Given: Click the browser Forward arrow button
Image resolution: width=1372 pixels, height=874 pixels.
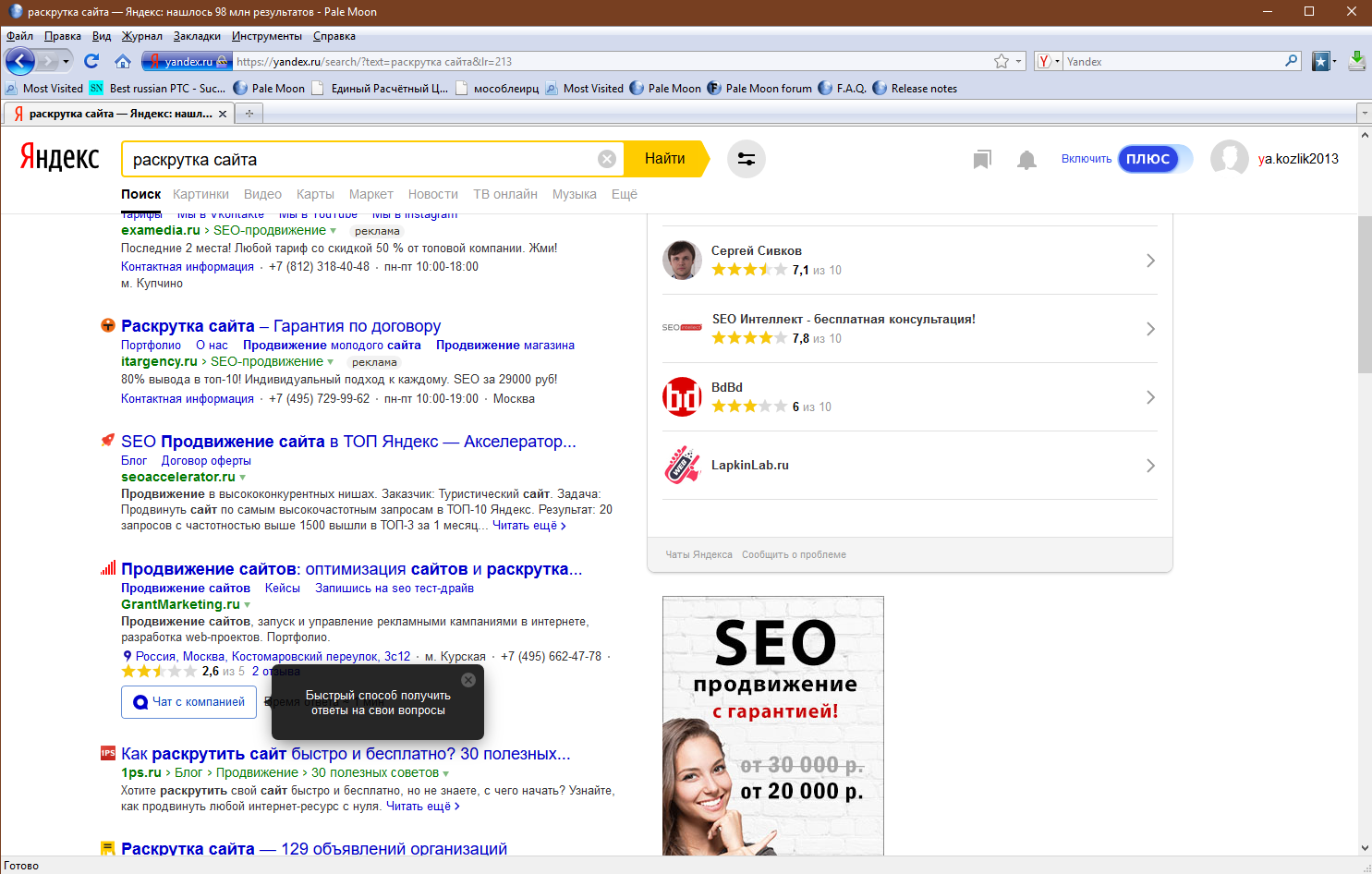Looking at the screenshot, I should pyautogui.click(x=46, y=61).
